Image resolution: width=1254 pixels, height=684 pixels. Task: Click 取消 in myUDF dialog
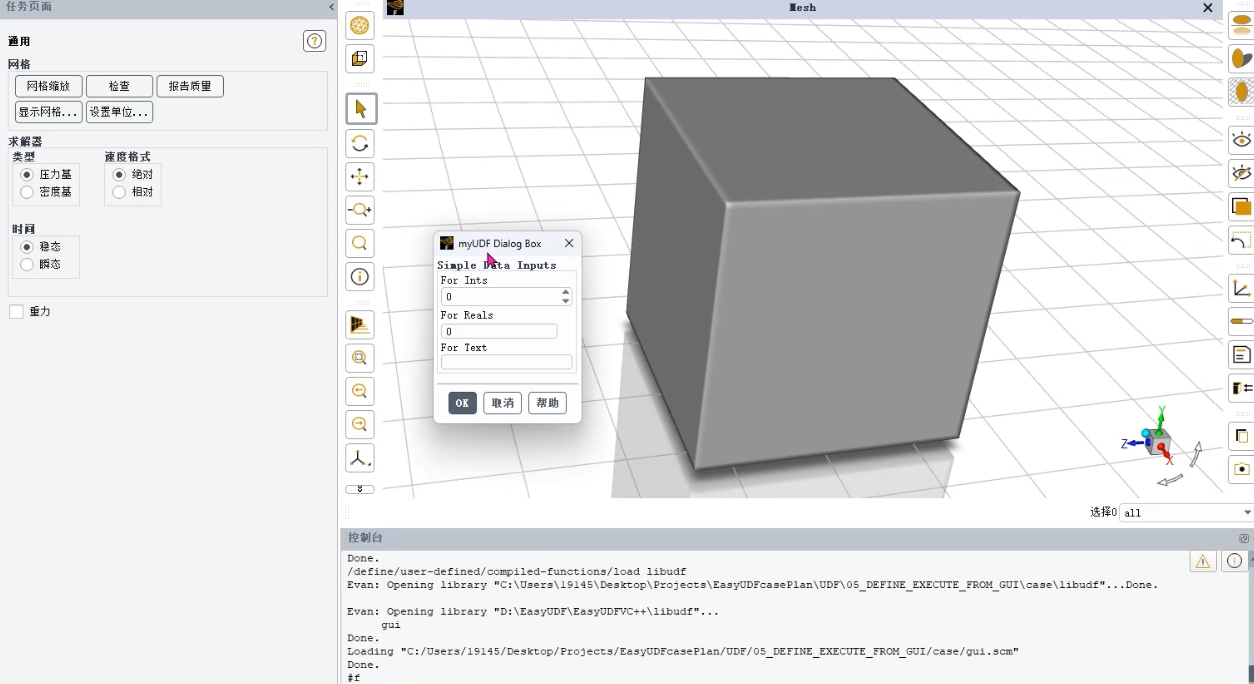(x=502, y=403)
